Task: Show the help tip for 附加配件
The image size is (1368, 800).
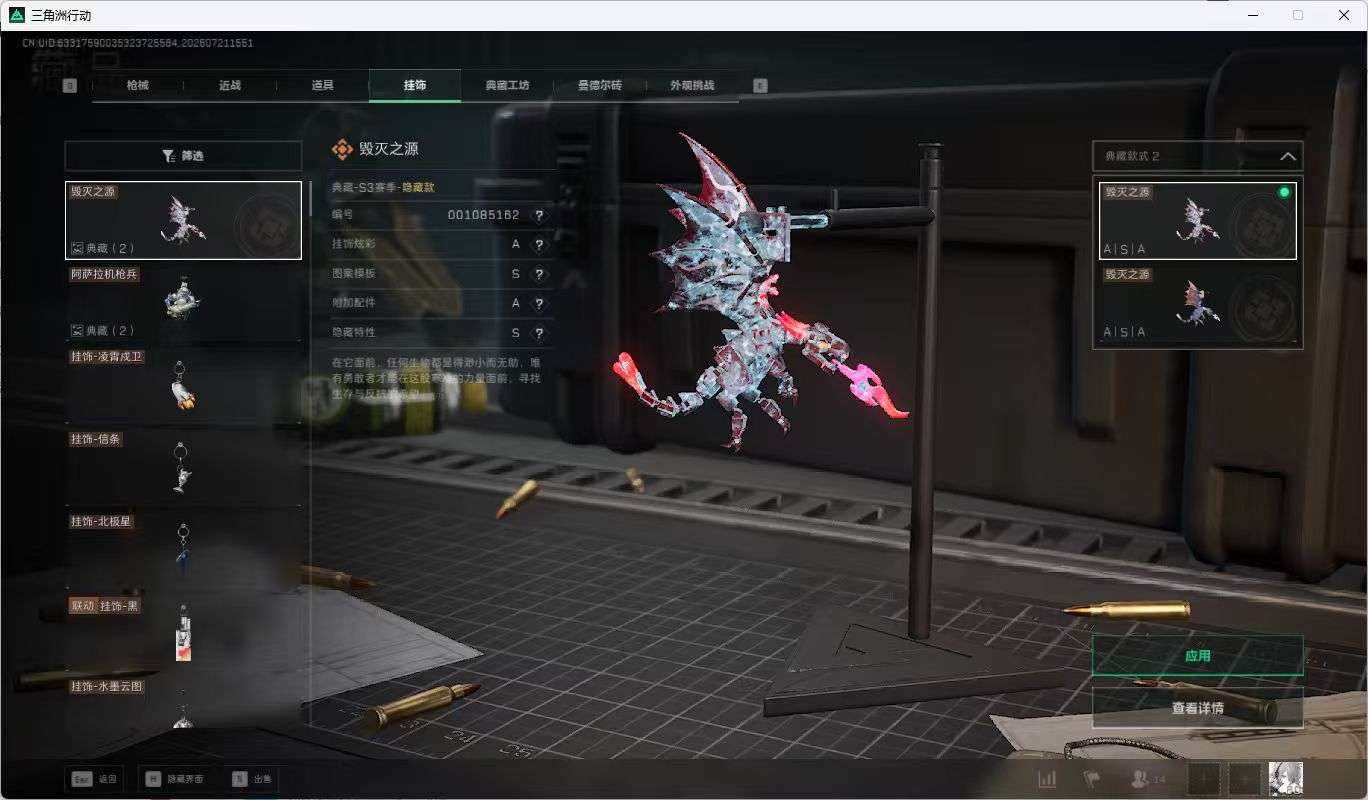Action: pyautogui.click(x=539, y=303)
